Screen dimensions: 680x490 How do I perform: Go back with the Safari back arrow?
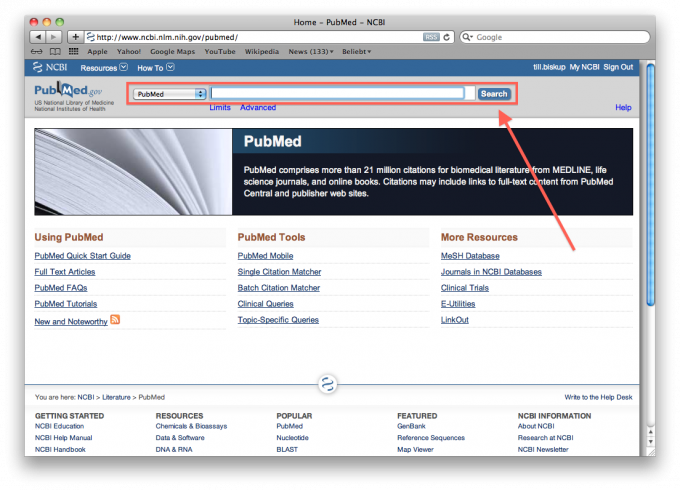[38, 37]
